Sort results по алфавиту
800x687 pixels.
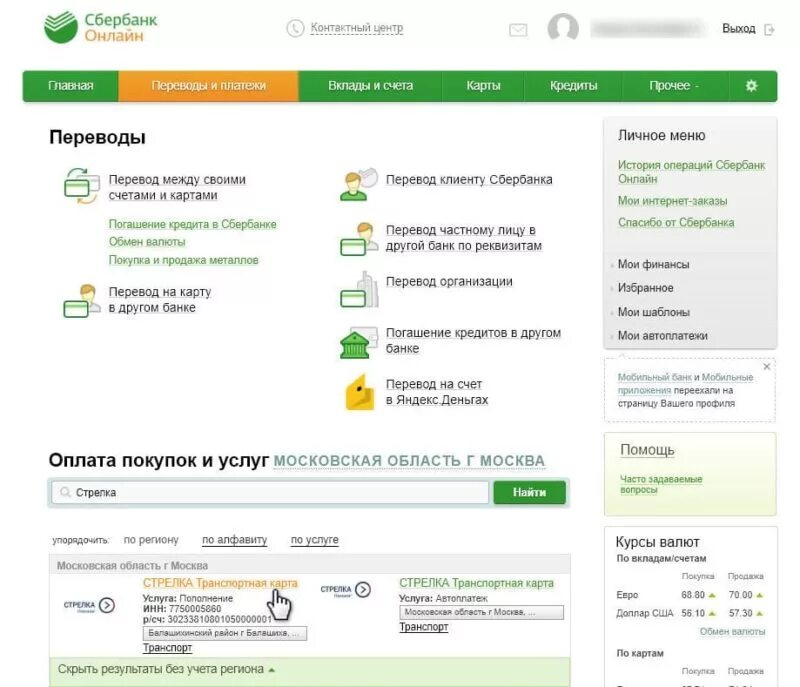pyautogui.click(x=234, y=540)
